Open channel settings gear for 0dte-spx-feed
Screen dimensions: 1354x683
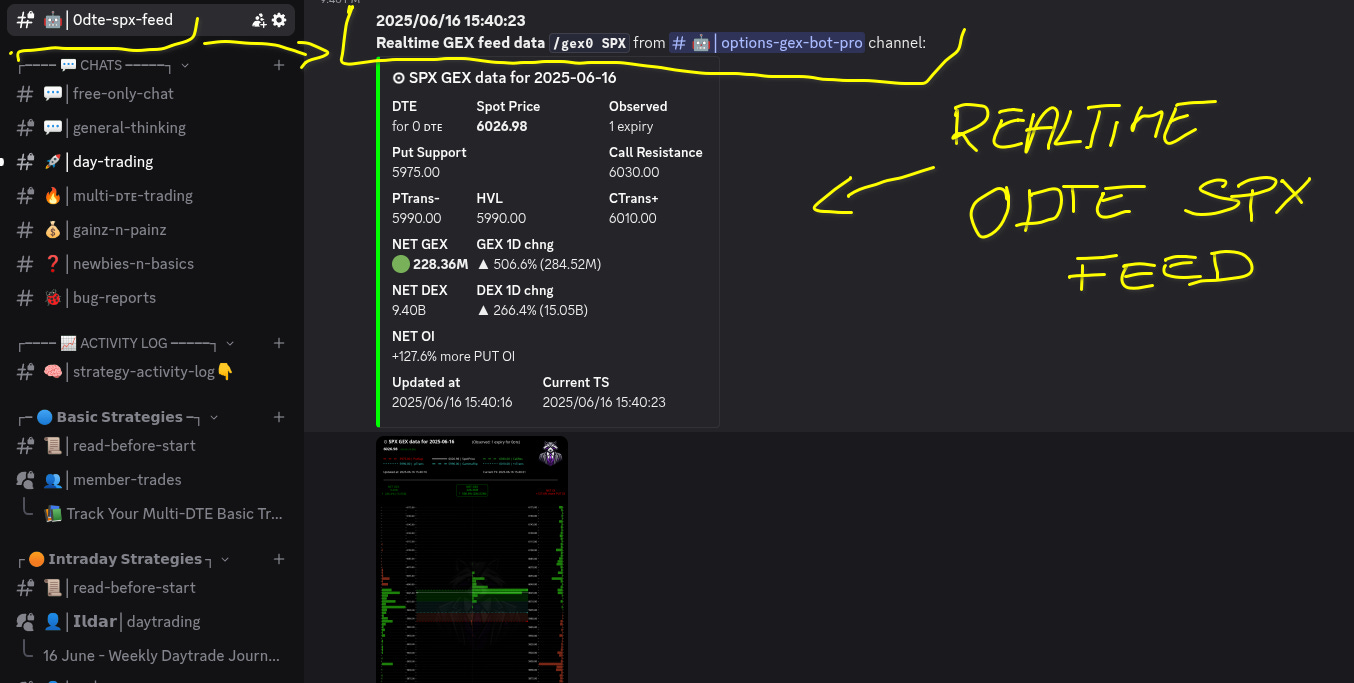[x=279, y=20]
